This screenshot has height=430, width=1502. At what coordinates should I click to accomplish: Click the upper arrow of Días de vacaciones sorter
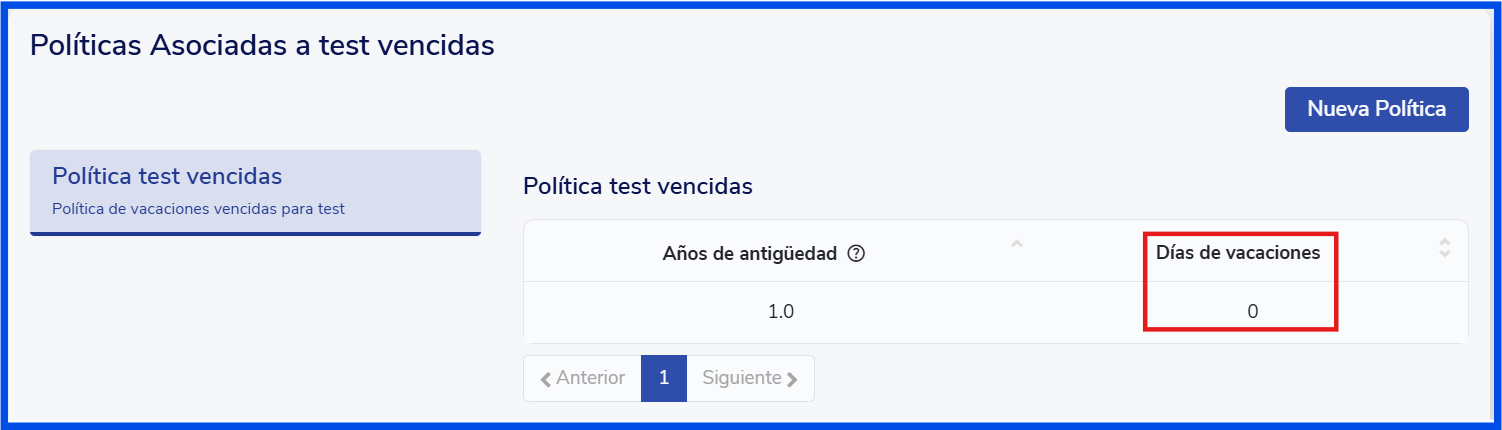[1444, 242]
